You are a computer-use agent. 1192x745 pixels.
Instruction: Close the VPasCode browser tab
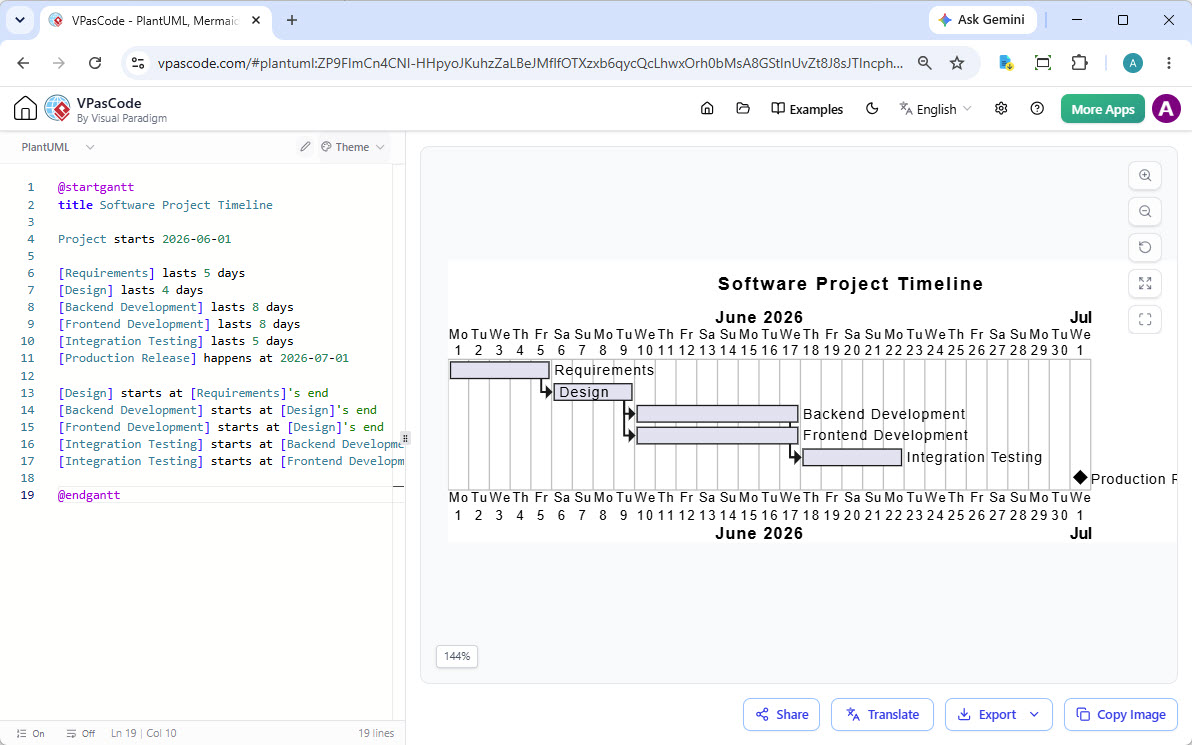pos(257,21)
